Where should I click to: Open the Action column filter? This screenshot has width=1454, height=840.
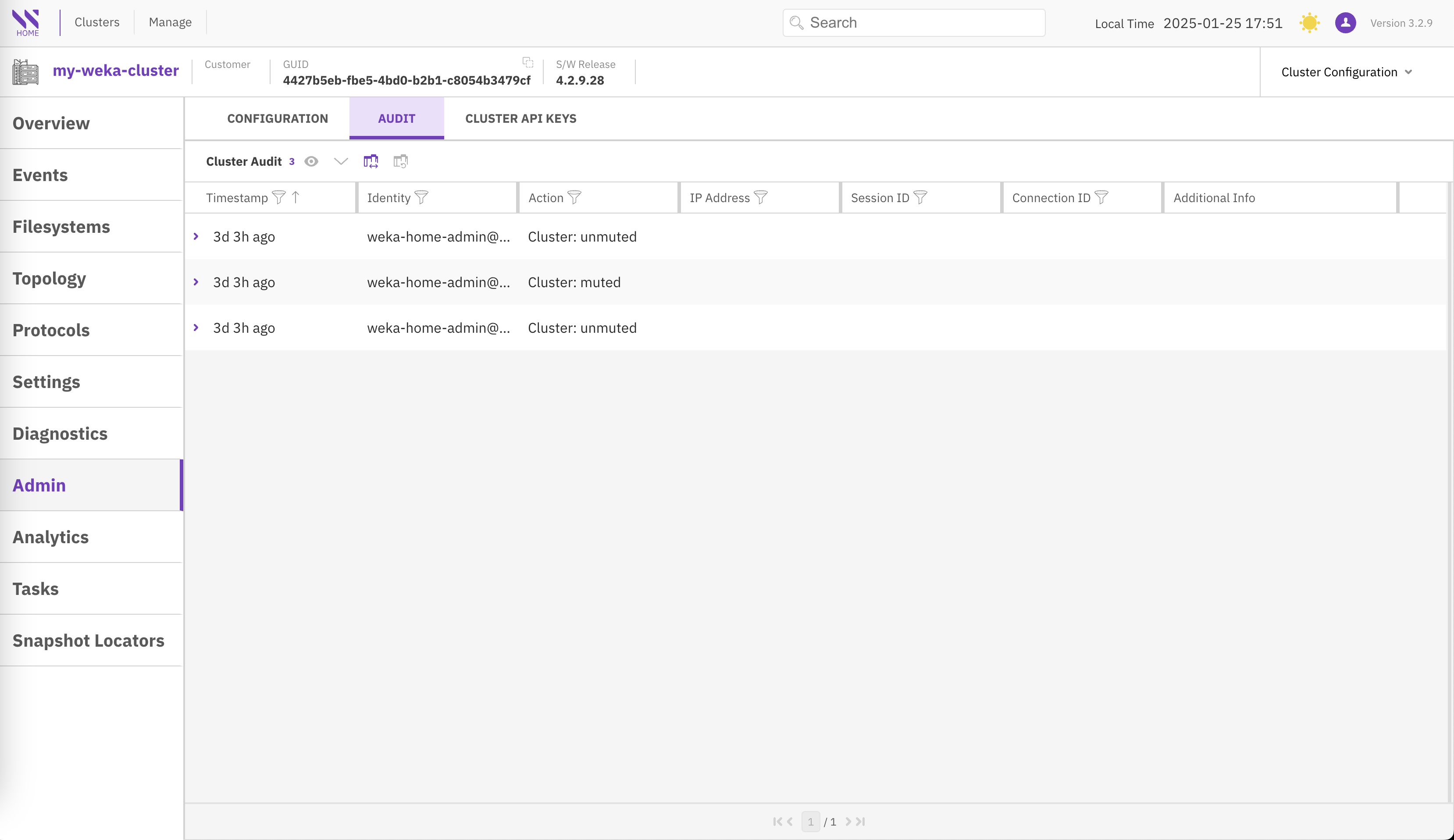pyautogui.click(x=574, y=198)
